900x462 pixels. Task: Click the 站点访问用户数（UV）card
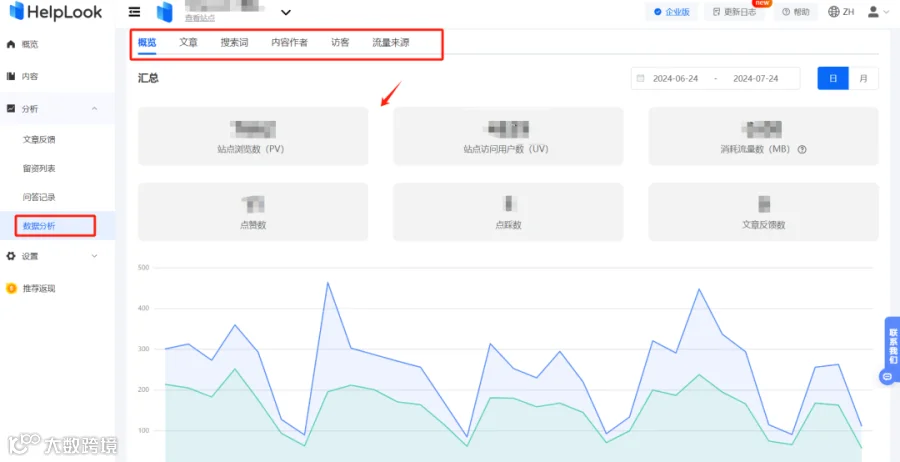[508, 136]
